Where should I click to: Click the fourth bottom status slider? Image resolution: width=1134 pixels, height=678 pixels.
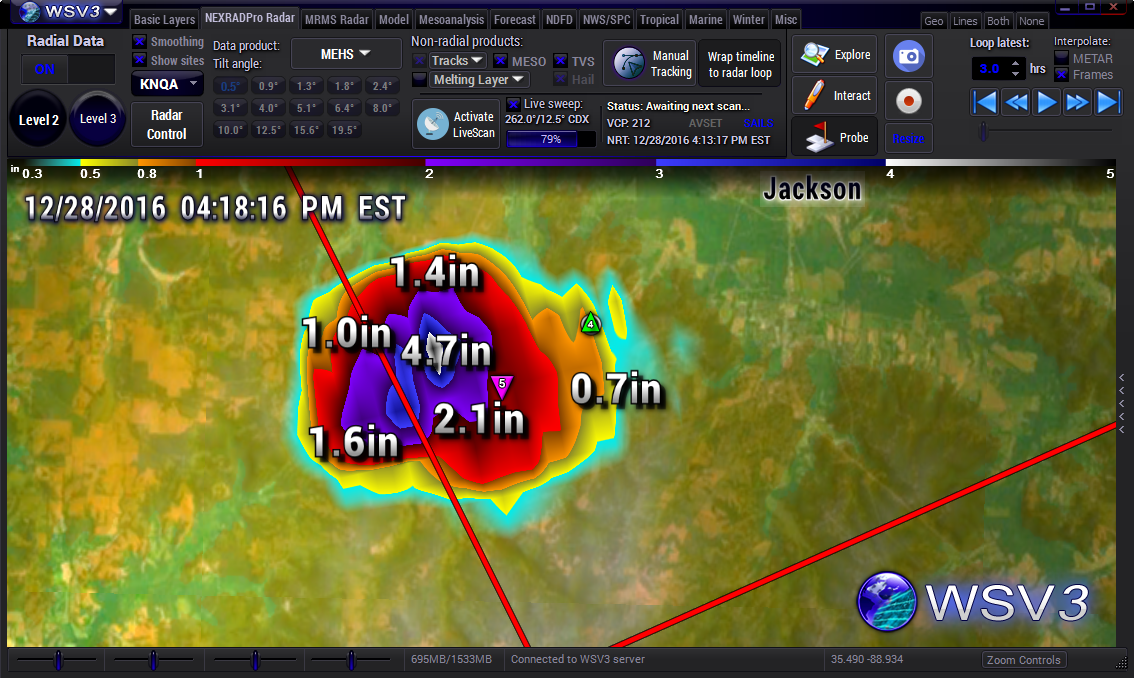(x=351, y=660)
